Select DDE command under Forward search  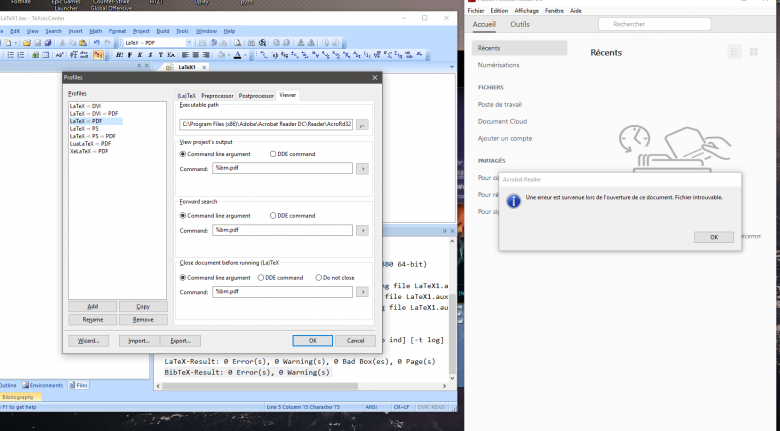tap(273, 215)
